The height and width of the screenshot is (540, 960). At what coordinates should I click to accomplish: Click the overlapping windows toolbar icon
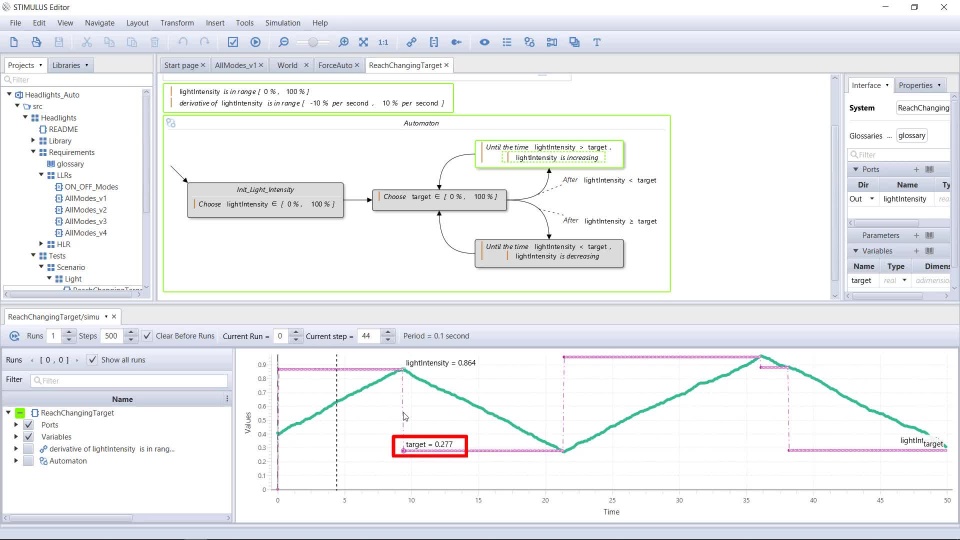coord(574,42)
